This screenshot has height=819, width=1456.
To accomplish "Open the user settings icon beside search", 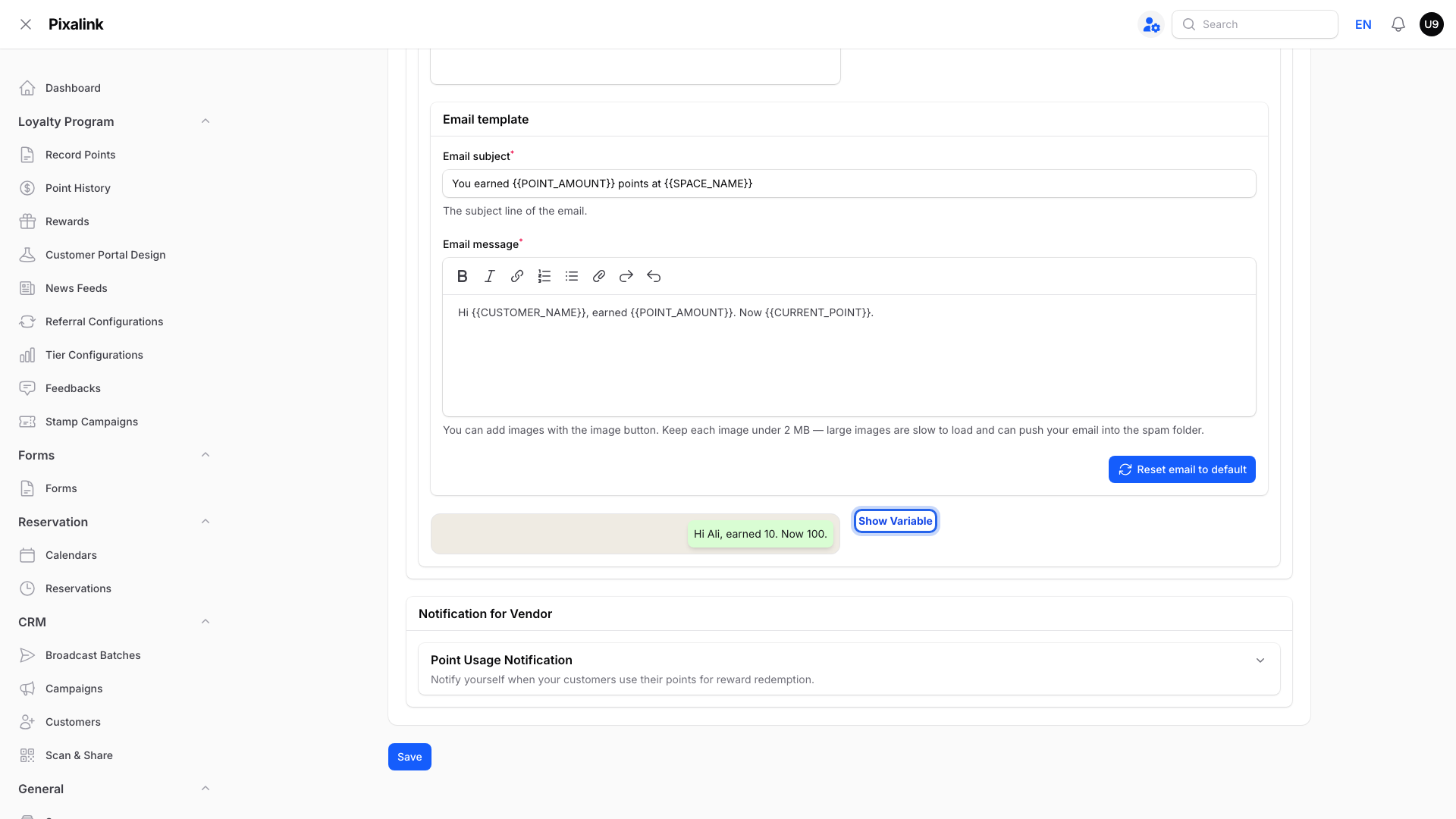I will point(1151,24).
